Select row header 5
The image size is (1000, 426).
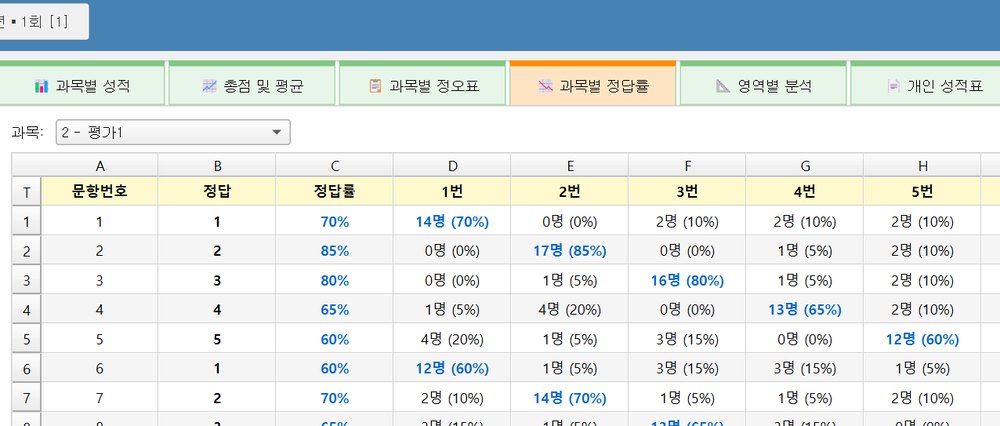[x=26, y=339]
